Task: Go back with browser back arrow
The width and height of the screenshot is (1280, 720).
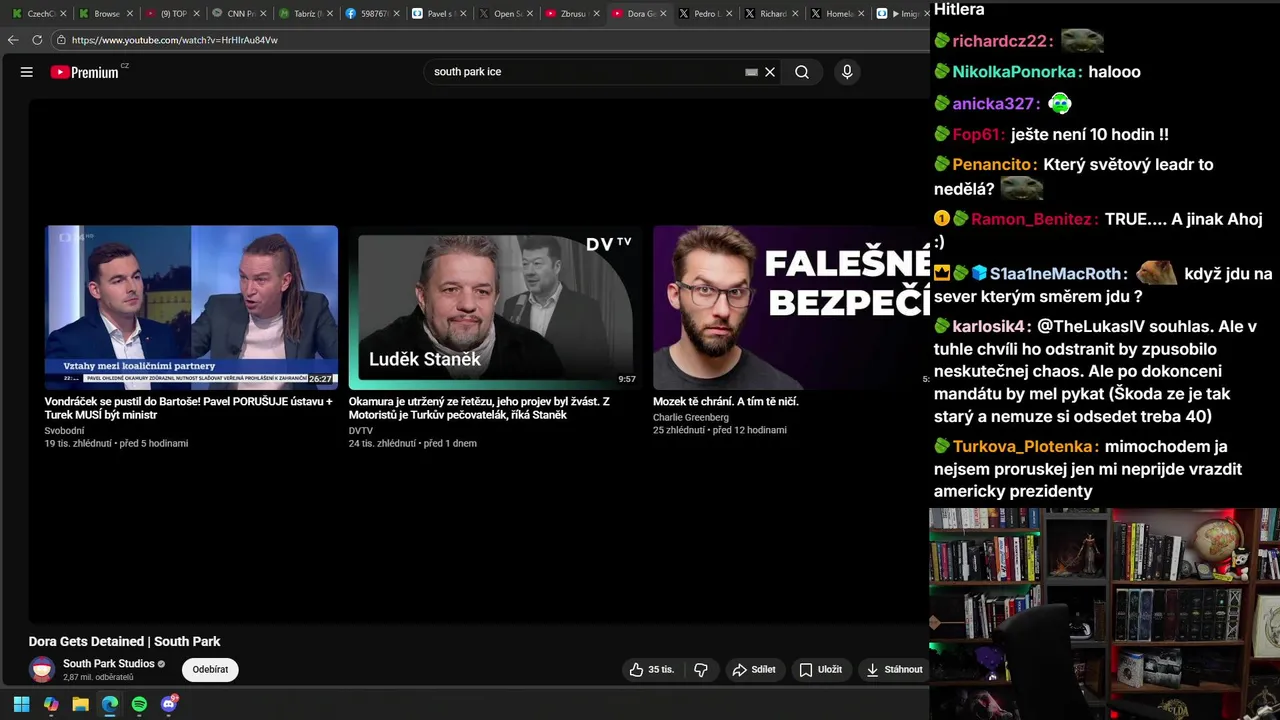Action: click(x=13, y=40)
